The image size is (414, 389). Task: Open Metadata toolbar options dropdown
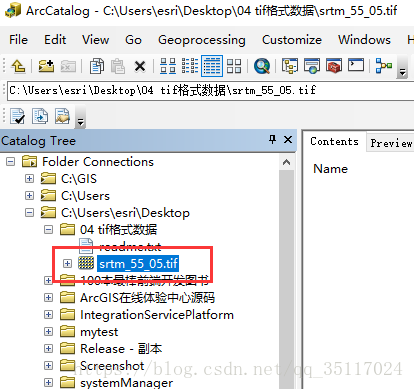(80, 118)
